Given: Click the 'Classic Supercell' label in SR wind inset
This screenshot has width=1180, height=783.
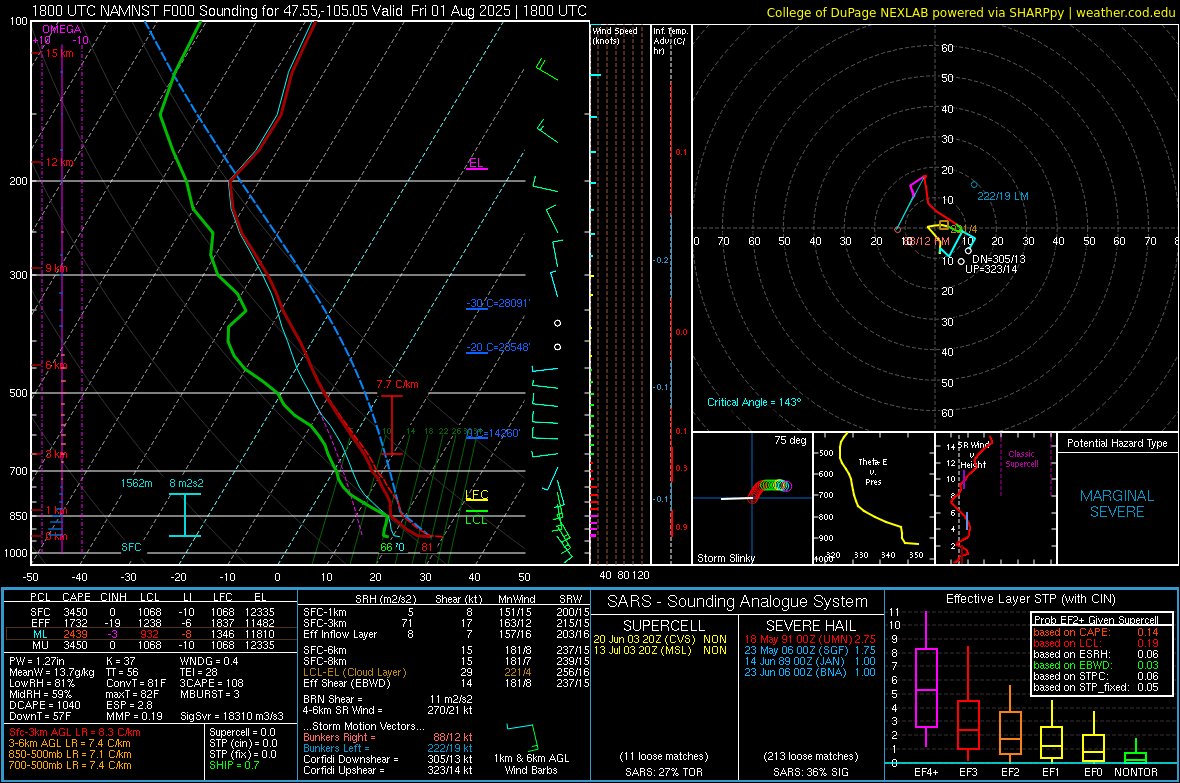Looking at the screenshot, I should (1021, 459).
